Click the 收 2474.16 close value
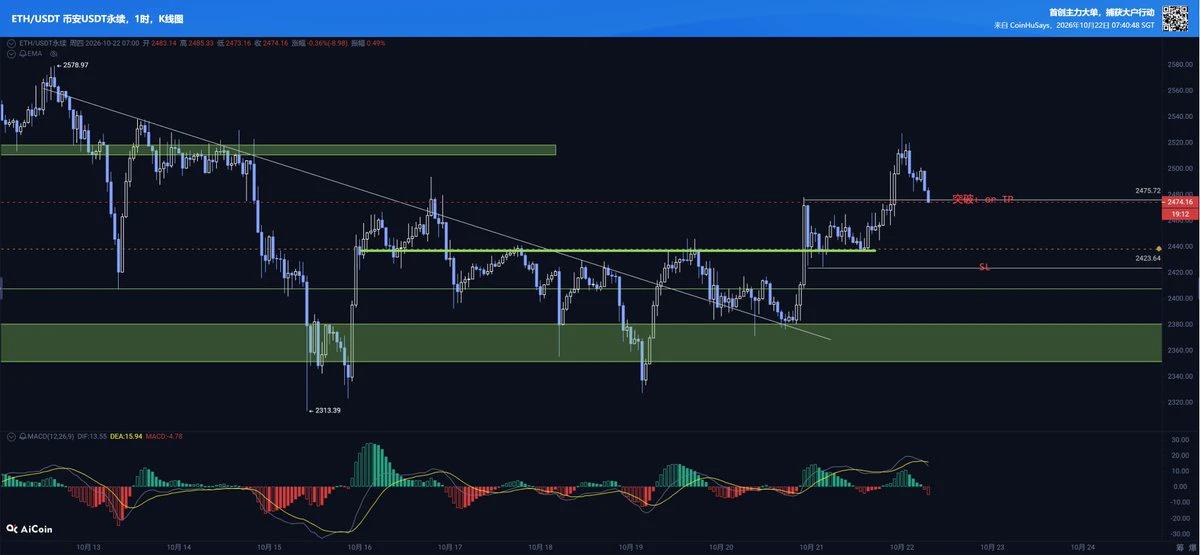 (x=275, y=43)
